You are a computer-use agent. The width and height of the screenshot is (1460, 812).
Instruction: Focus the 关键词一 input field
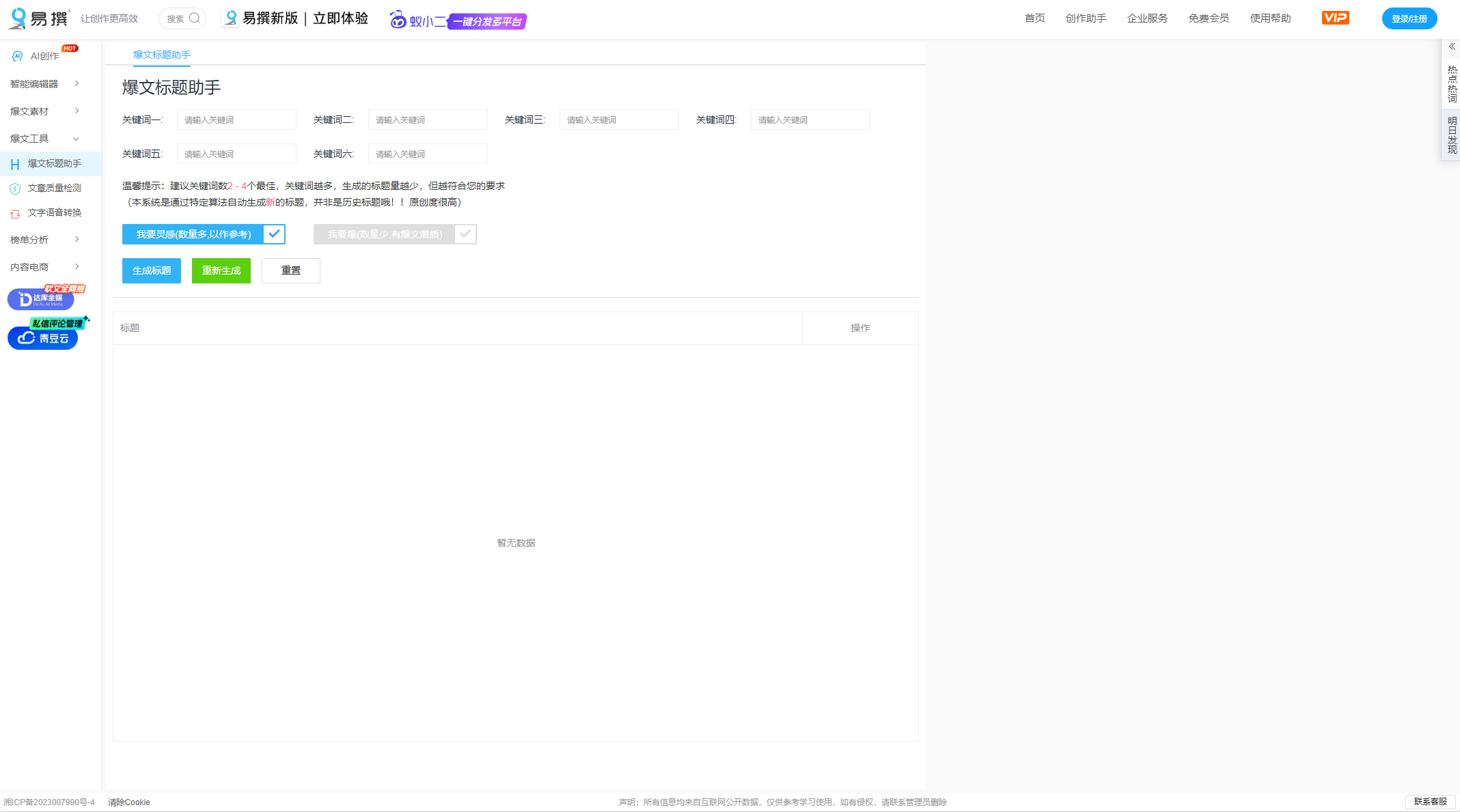236,120
